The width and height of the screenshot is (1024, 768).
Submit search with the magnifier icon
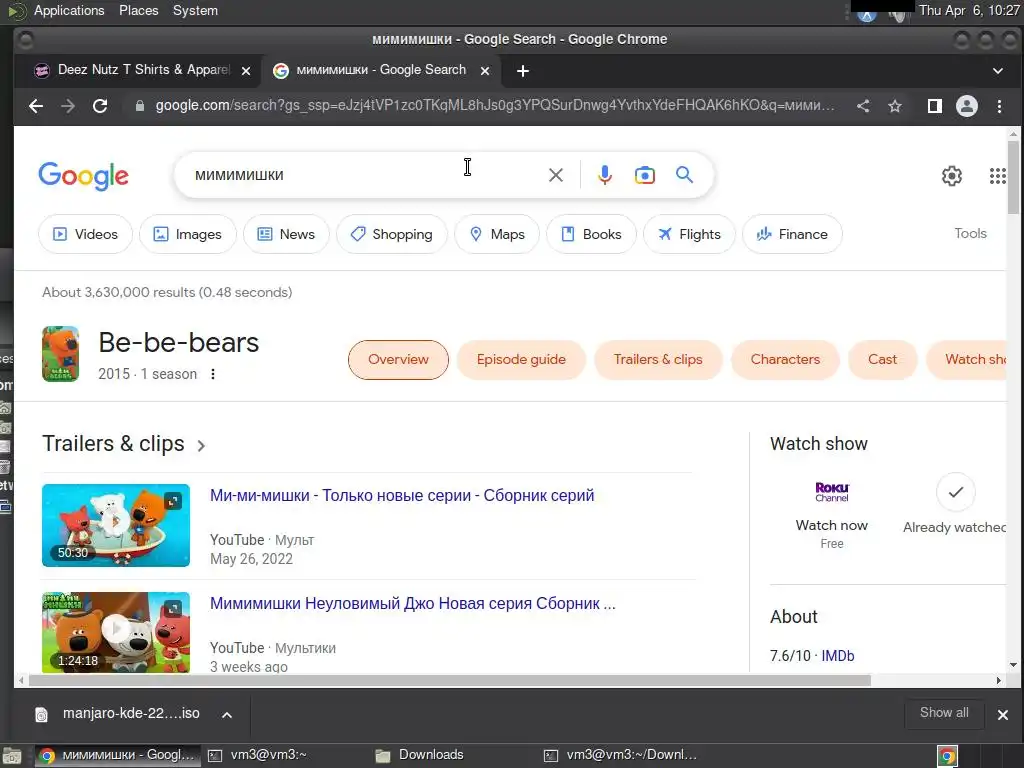coord(684,175)
